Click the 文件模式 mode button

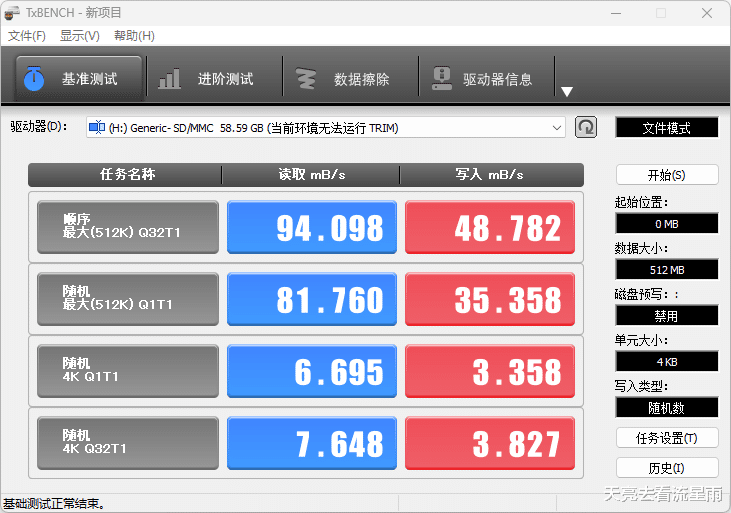click(x=667, y=128)
